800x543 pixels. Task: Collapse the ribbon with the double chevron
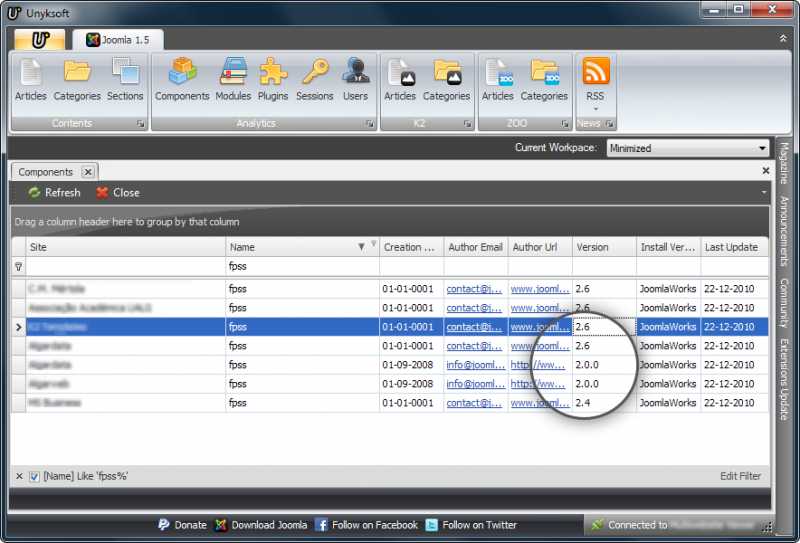coord(783,39)
